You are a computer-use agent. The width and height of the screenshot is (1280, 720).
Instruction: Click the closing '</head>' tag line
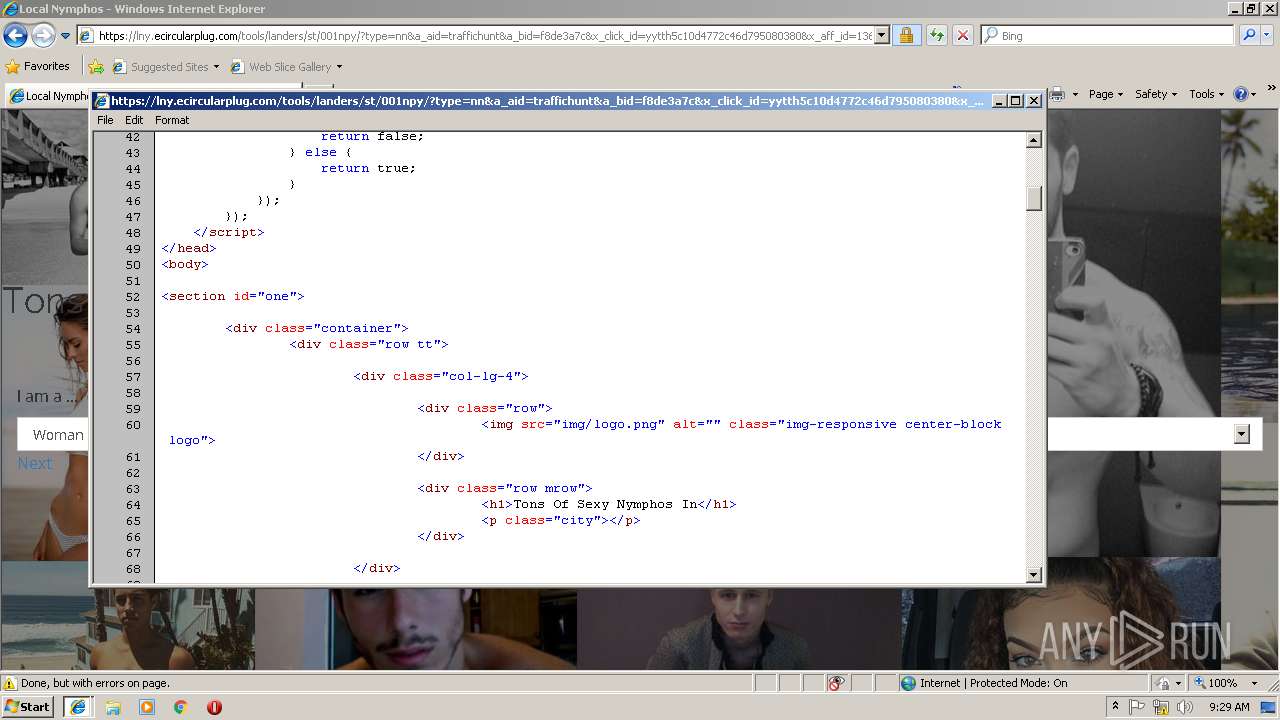pyautogui.click(x=189, y=248)
